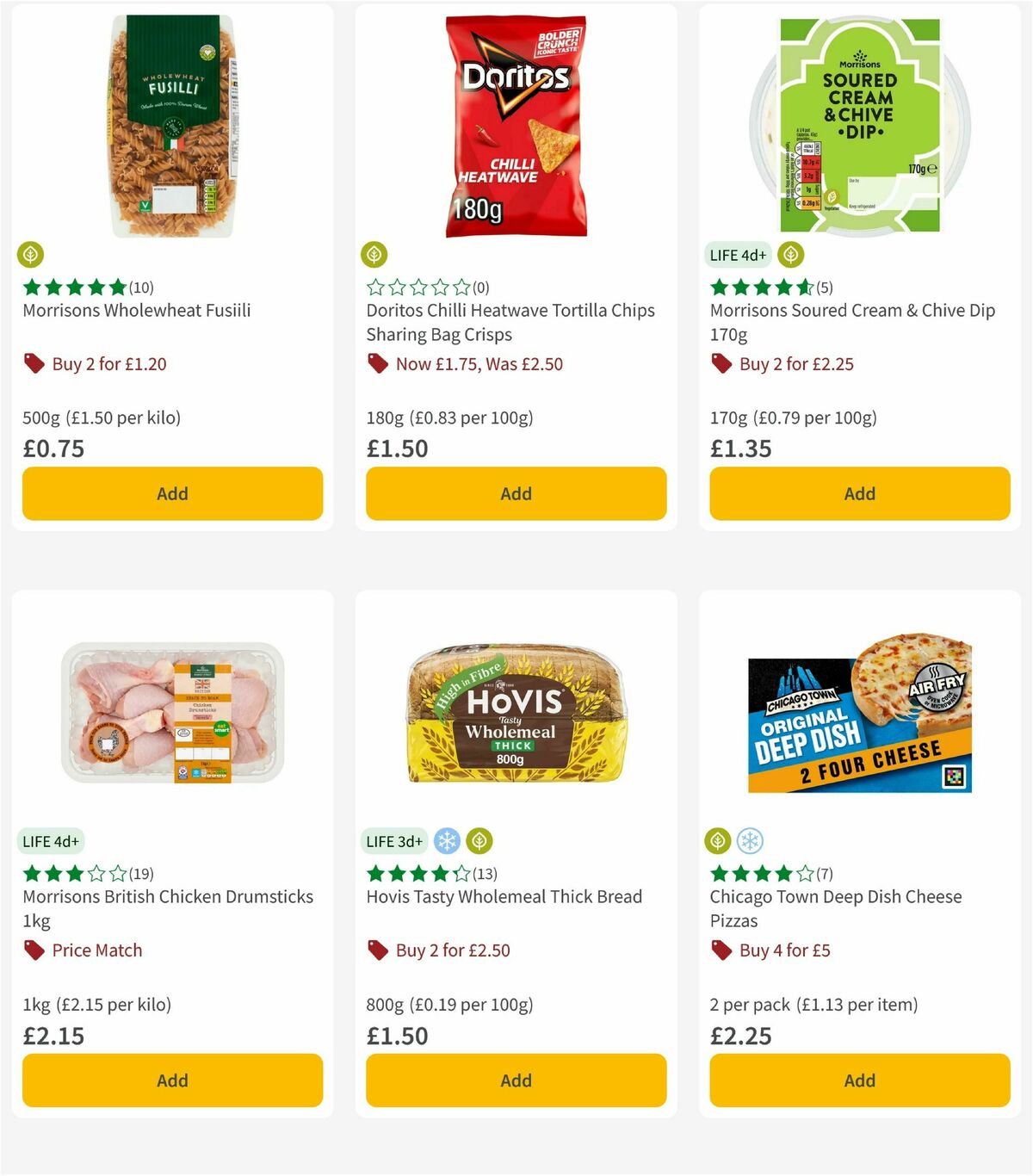Click the half star on the Soured Cream dip rating
Viewport: 1033px width, 1176px height.
coord(804,287)
